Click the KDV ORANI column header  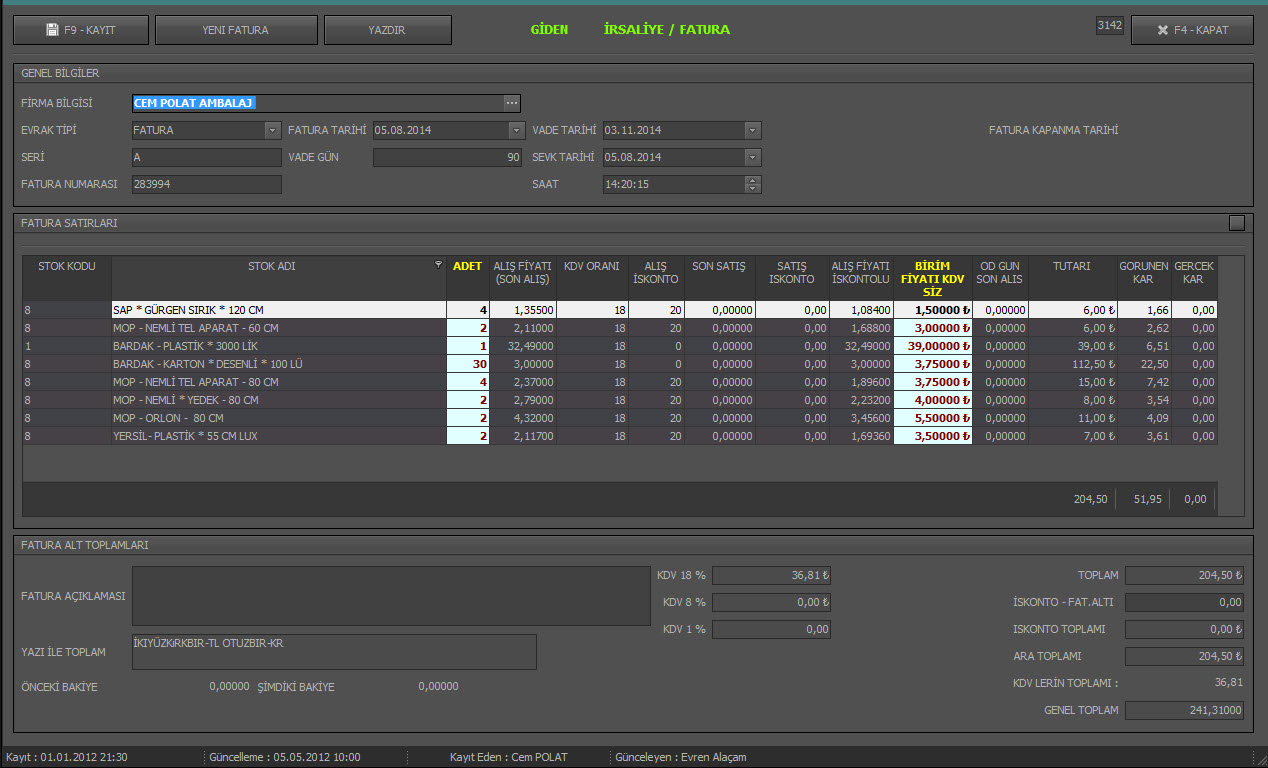(x=592, y=278)
